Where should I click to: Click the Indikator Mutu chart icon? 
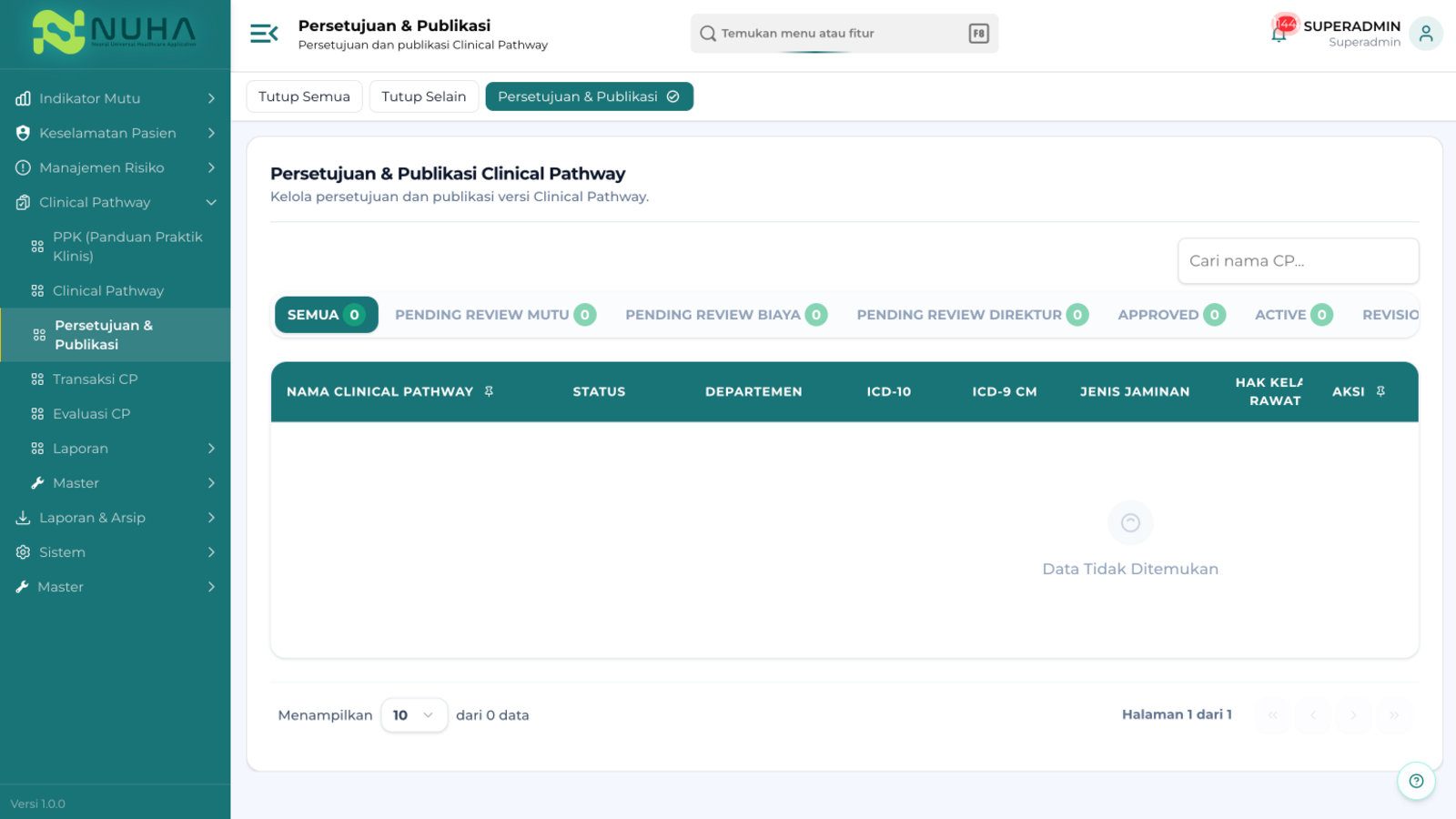pyautogui.click(x=23, y=98)
